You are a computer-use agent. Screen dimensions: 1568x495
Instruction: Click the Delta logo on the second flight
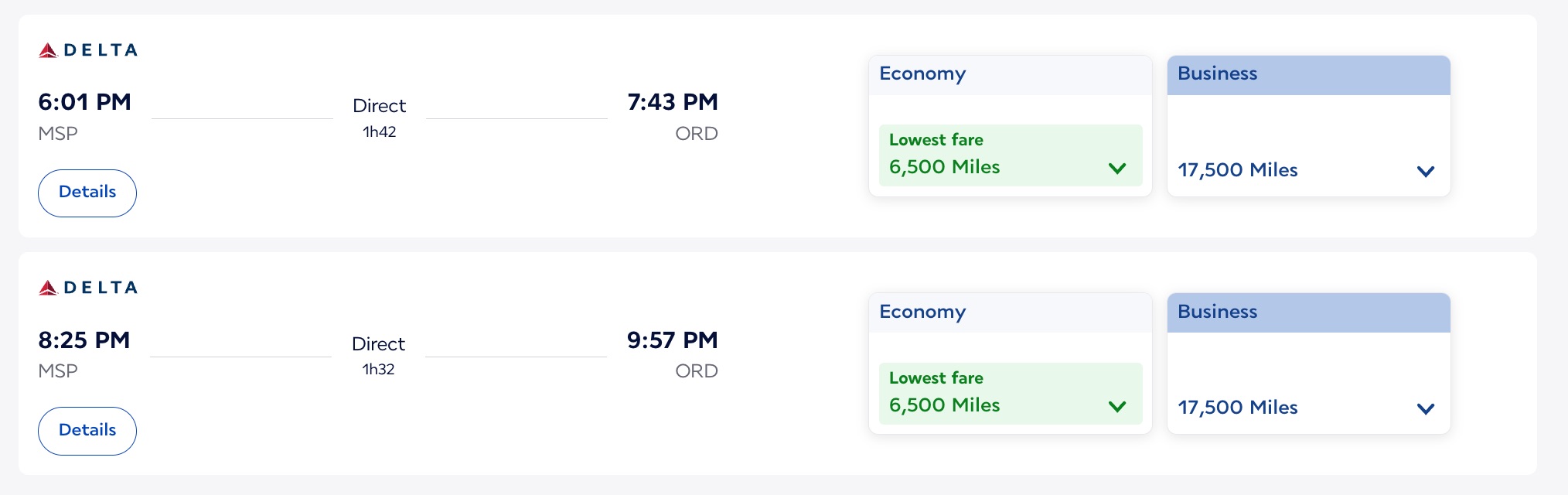tap(87, 287)
